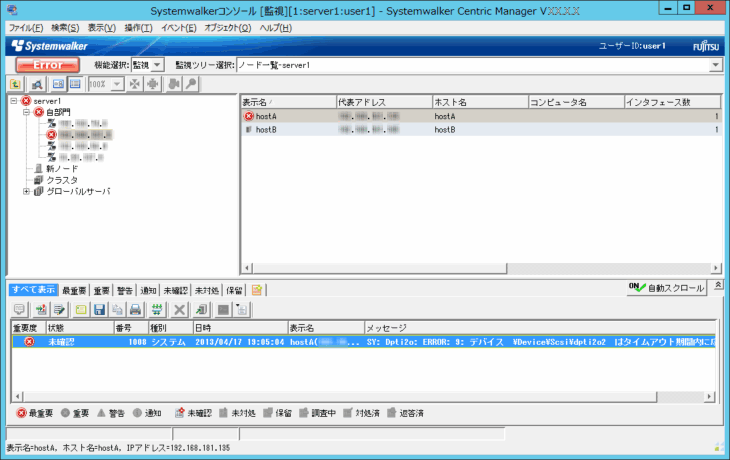The height and width of the screenshot is (460, 730).
Task: Click the up-folder icon in the top toolbar
Action: tap(15, 84)
